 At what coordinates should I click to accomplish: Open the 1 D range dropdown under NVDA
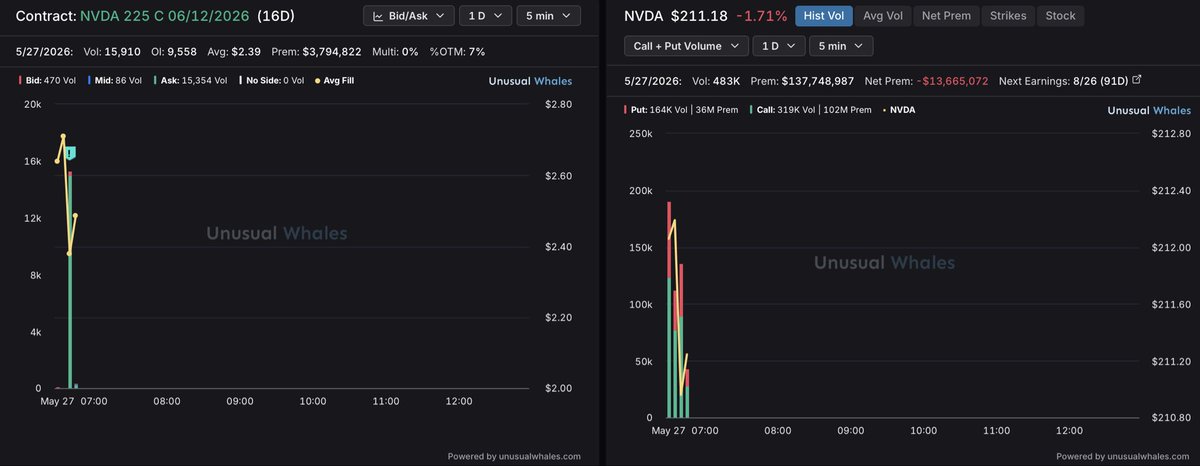(x=779, y=46)
